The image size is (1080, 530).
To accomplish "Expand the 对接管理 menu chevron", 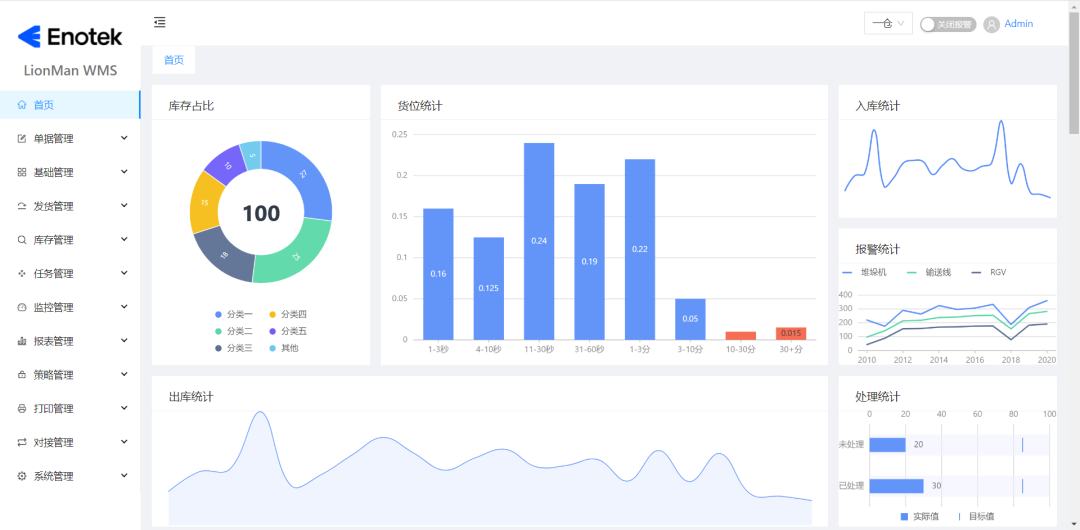I will coord(124,442).
